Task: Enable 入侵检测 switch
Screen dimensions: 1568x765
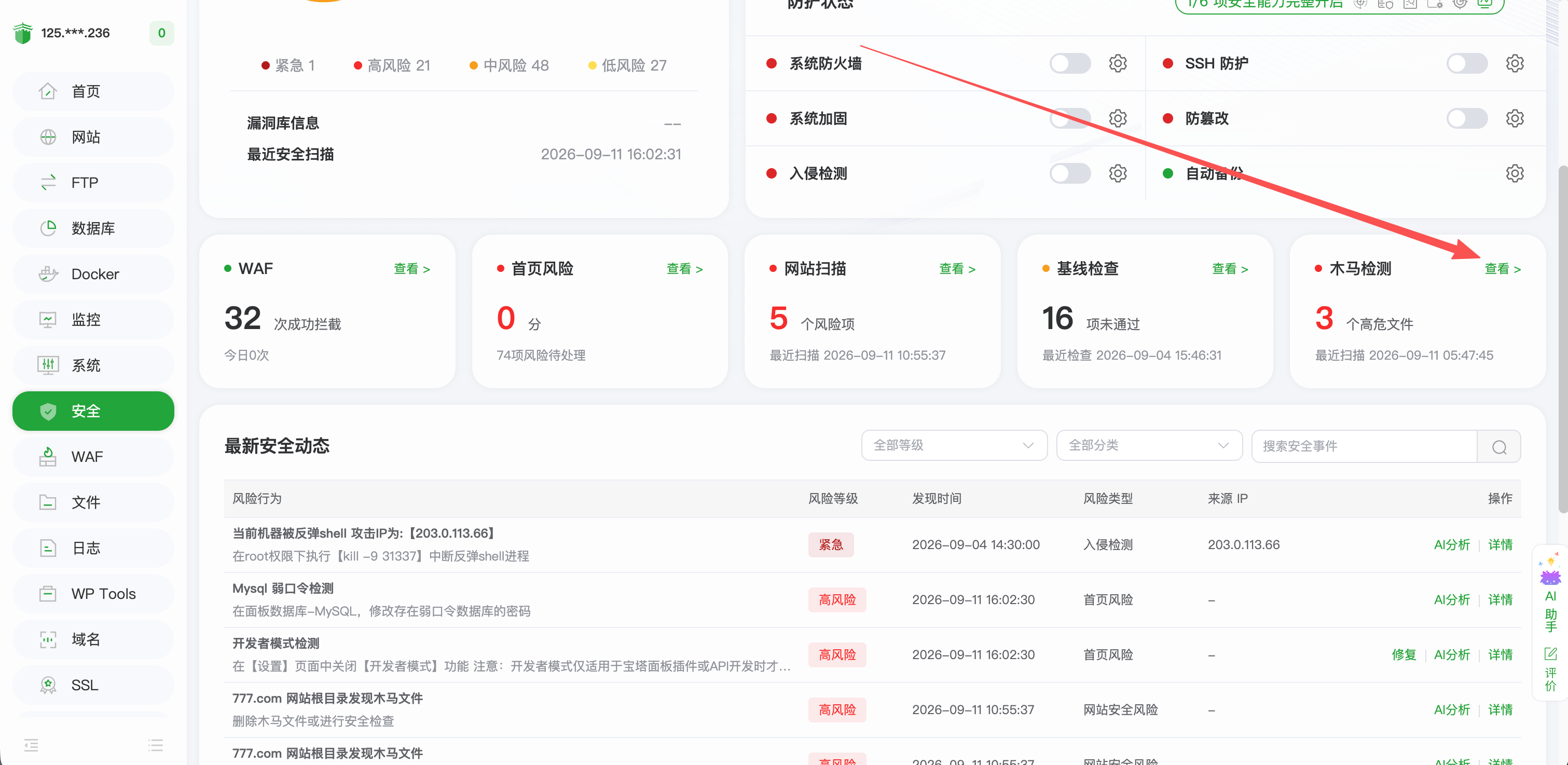Action: 1070,173
